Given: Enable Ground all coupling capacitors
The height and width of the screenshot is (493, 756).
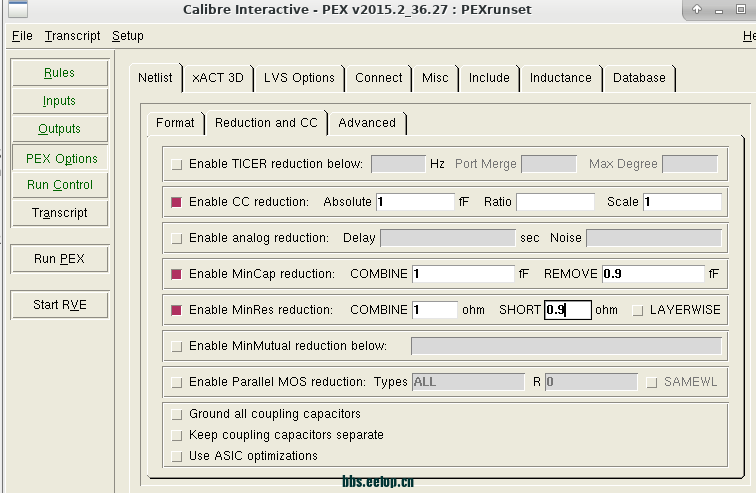Looking at the screenshot, I should pos(177,414).
